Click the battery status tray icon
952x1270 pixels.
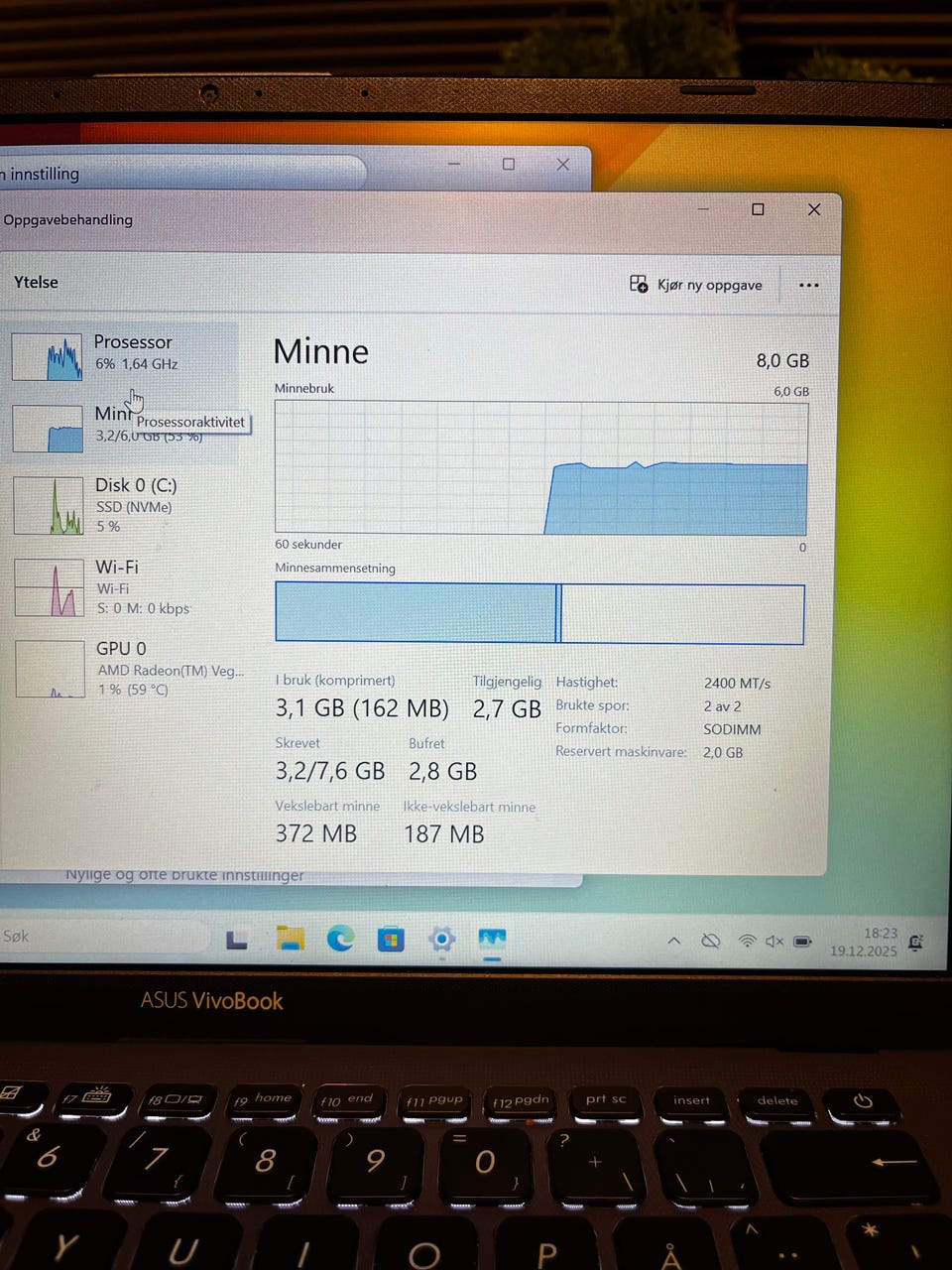pos(802,941)
